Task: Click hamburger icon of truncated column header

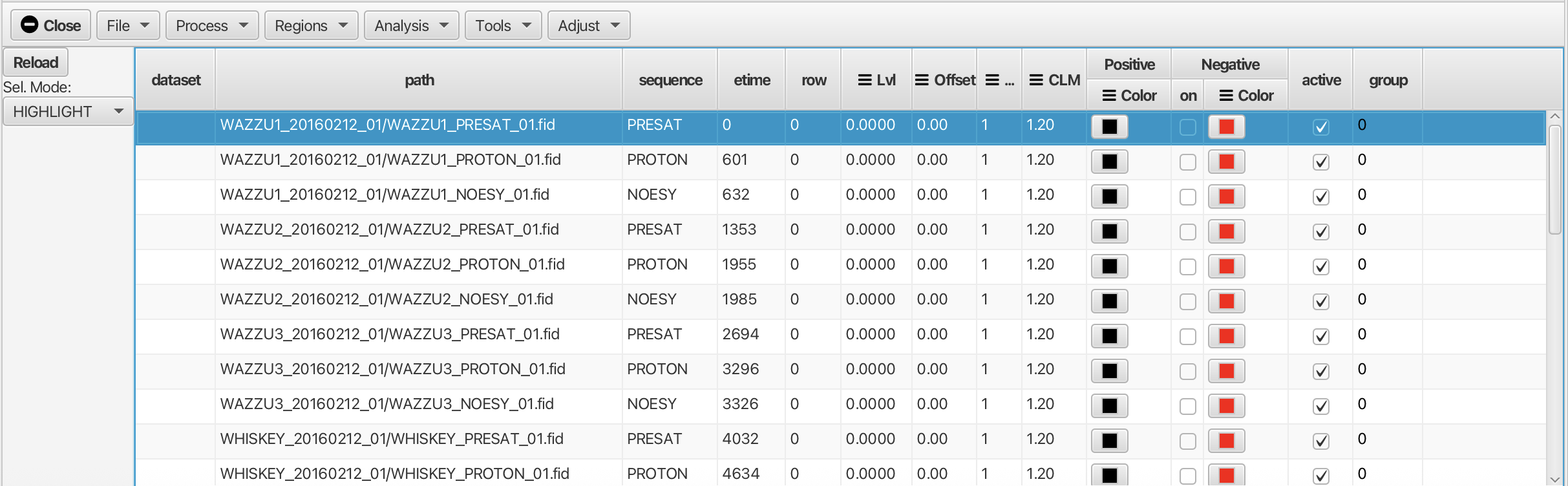Action: (992, 80)
